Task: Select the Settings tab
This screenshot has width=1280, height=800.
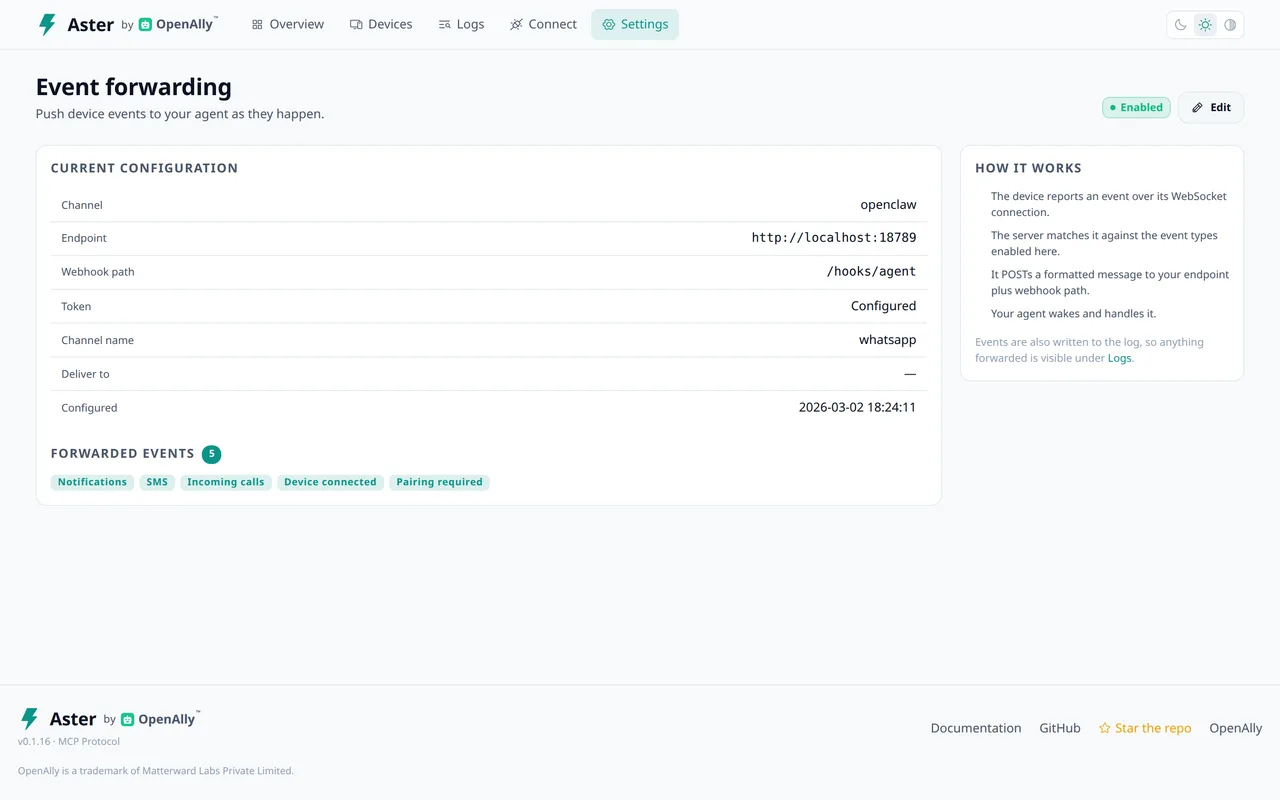Action: (x=635, y=24)
